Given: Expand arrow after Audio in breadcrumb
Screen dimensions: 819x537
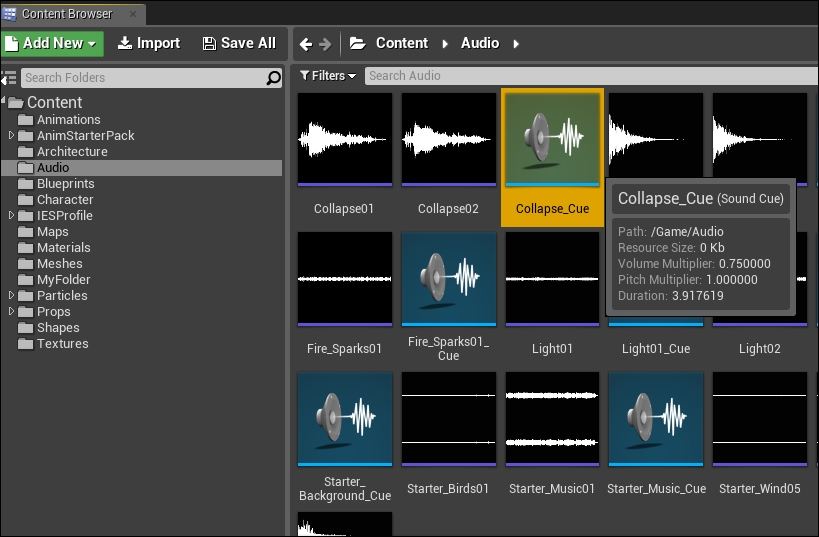Looking at the screenshot, I should point(516,44).
